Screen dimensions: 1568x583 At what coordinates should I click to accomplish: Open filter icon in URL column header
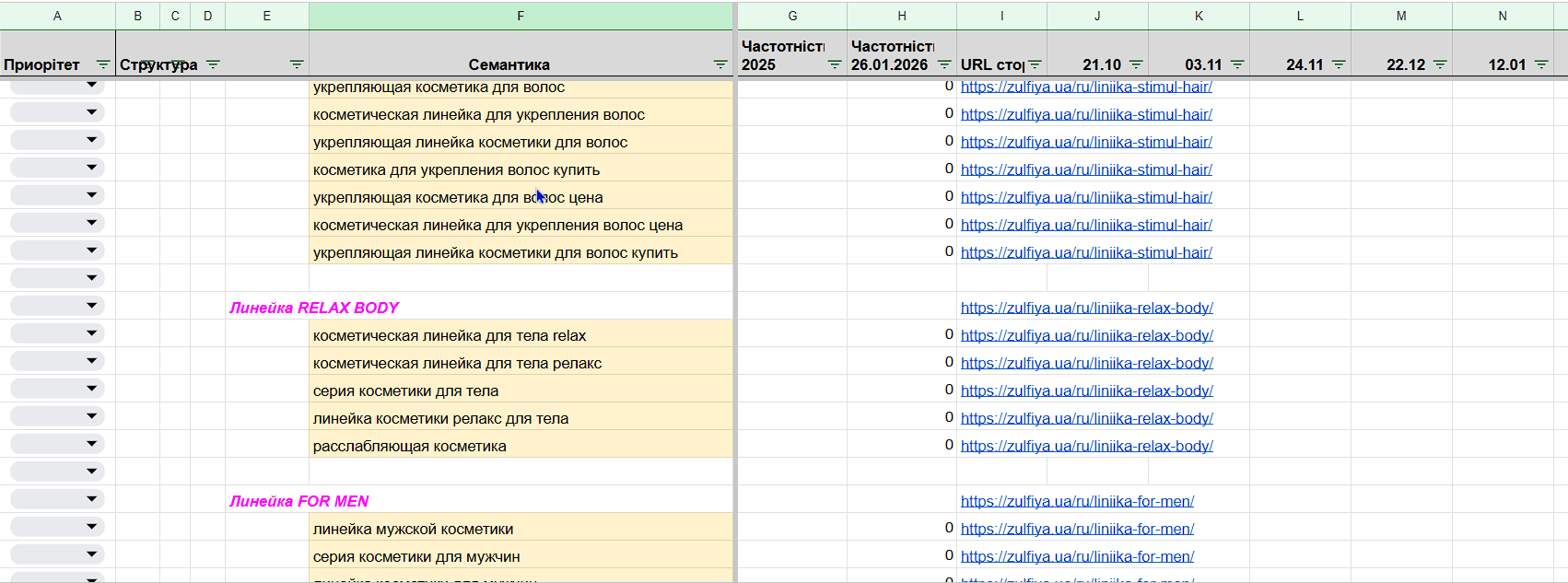tap(1035, 64)
